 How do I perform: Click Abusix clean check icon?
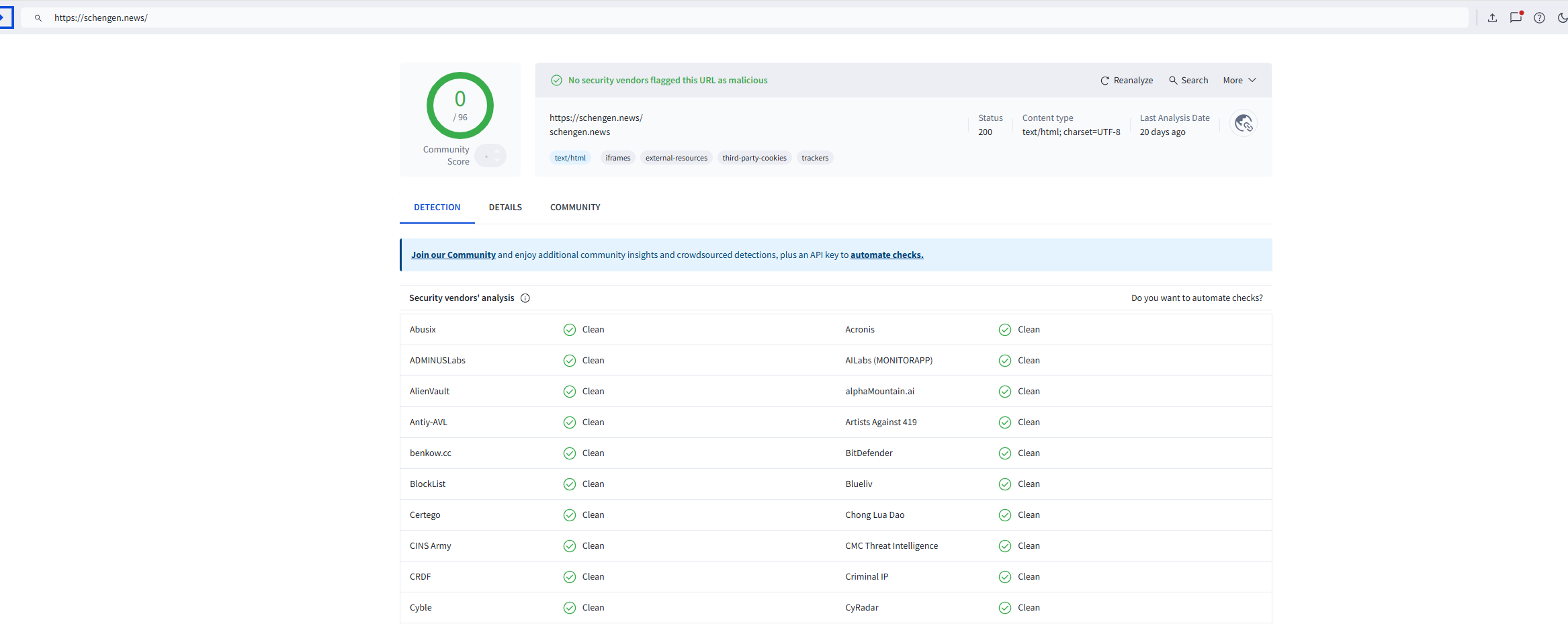(570, 330)
